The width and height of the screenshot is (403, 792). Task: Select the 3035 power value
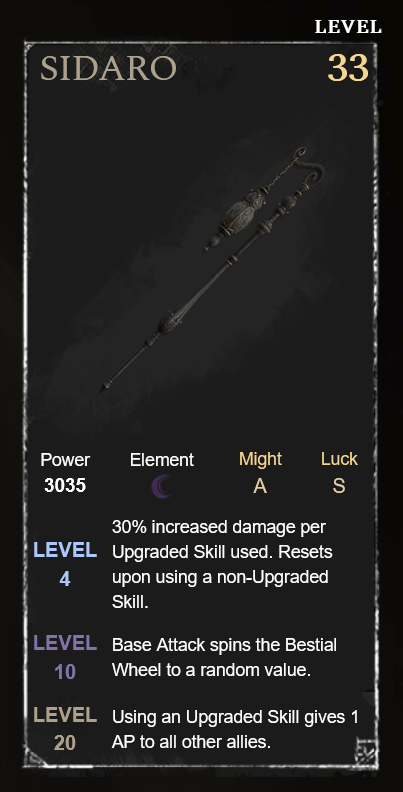point(65,486)
